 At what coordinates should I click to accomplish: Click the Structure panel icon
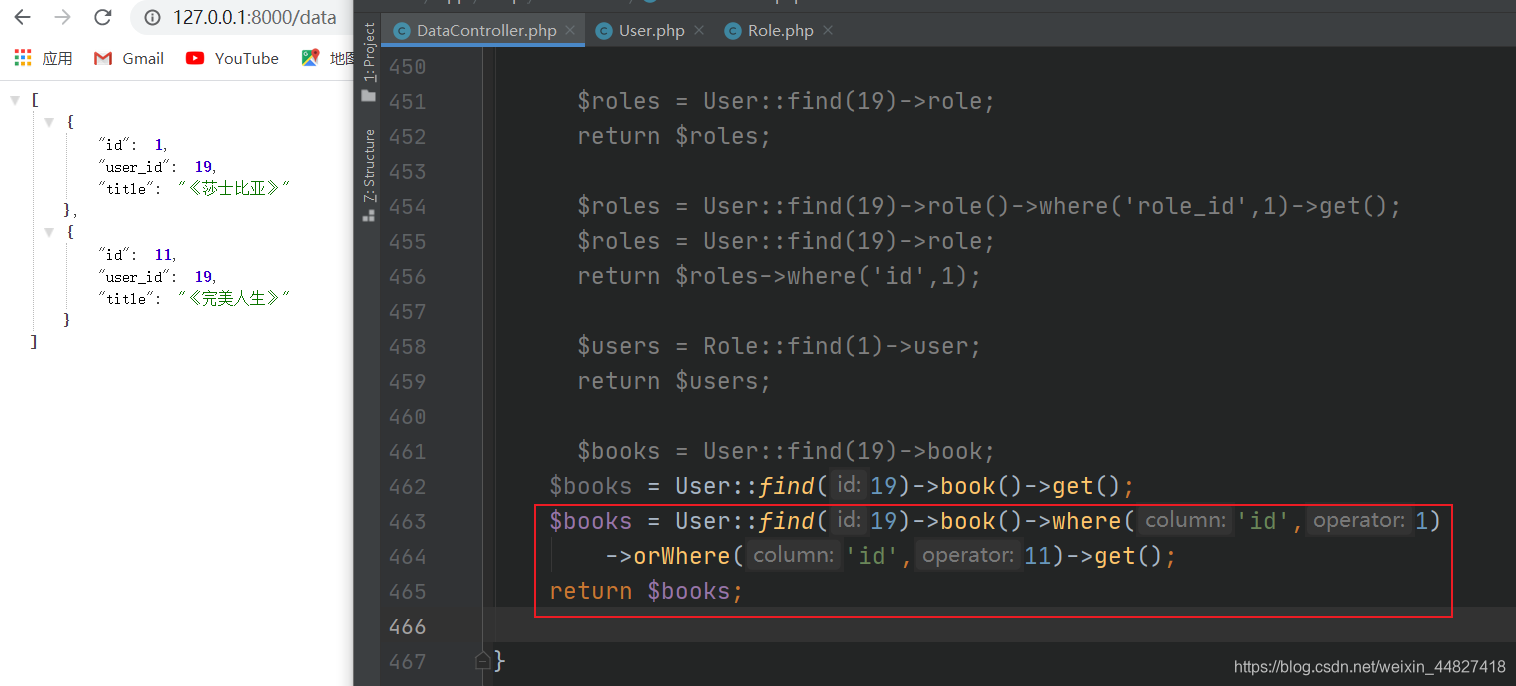pos(369,214)
